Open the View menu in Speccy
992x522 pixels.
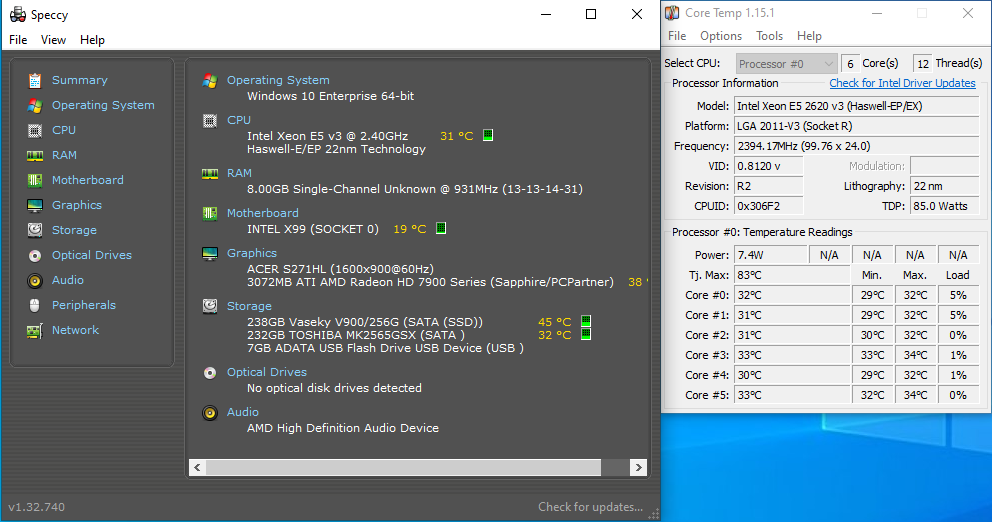53,40
